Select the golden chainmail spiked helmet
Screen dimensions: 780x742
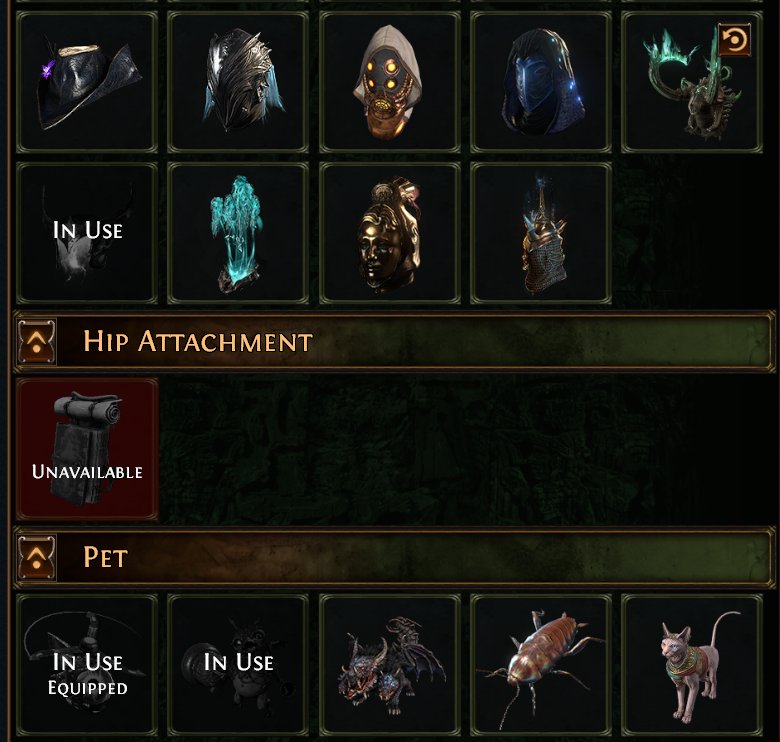541,233
